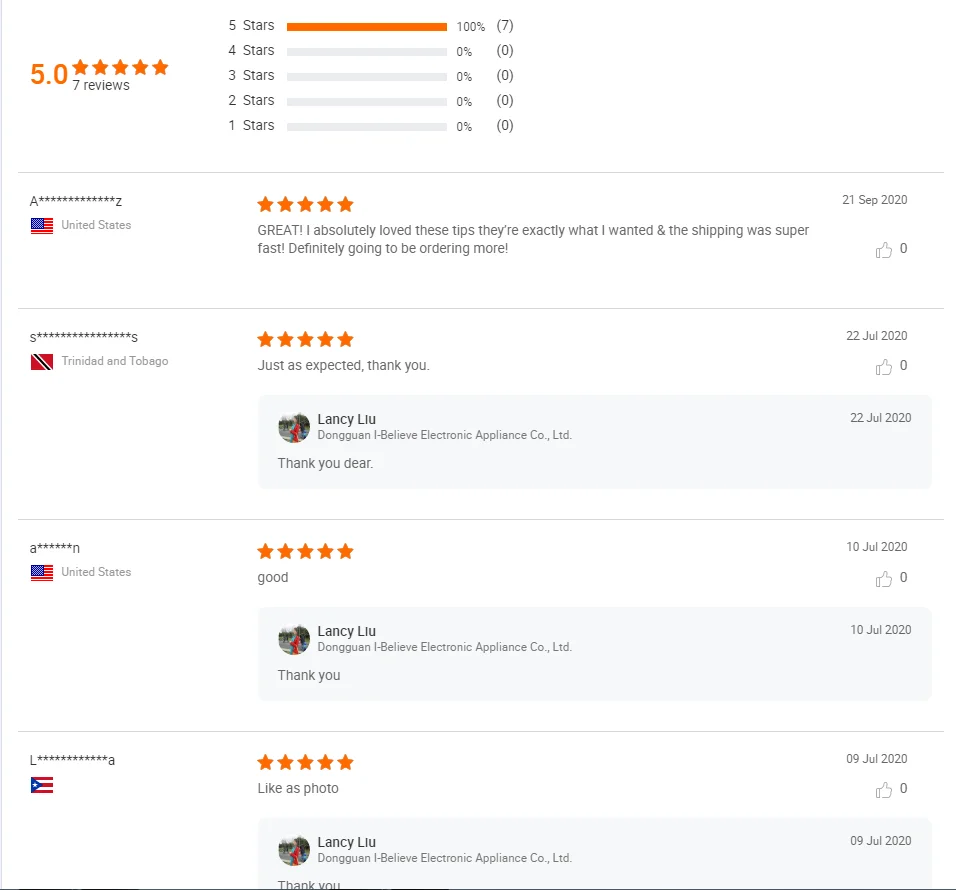Image resolution: width=956 pixels, height=890 pixels.
Task: Pick the 1 Stars rating row
Action: [x=366, y=127]
